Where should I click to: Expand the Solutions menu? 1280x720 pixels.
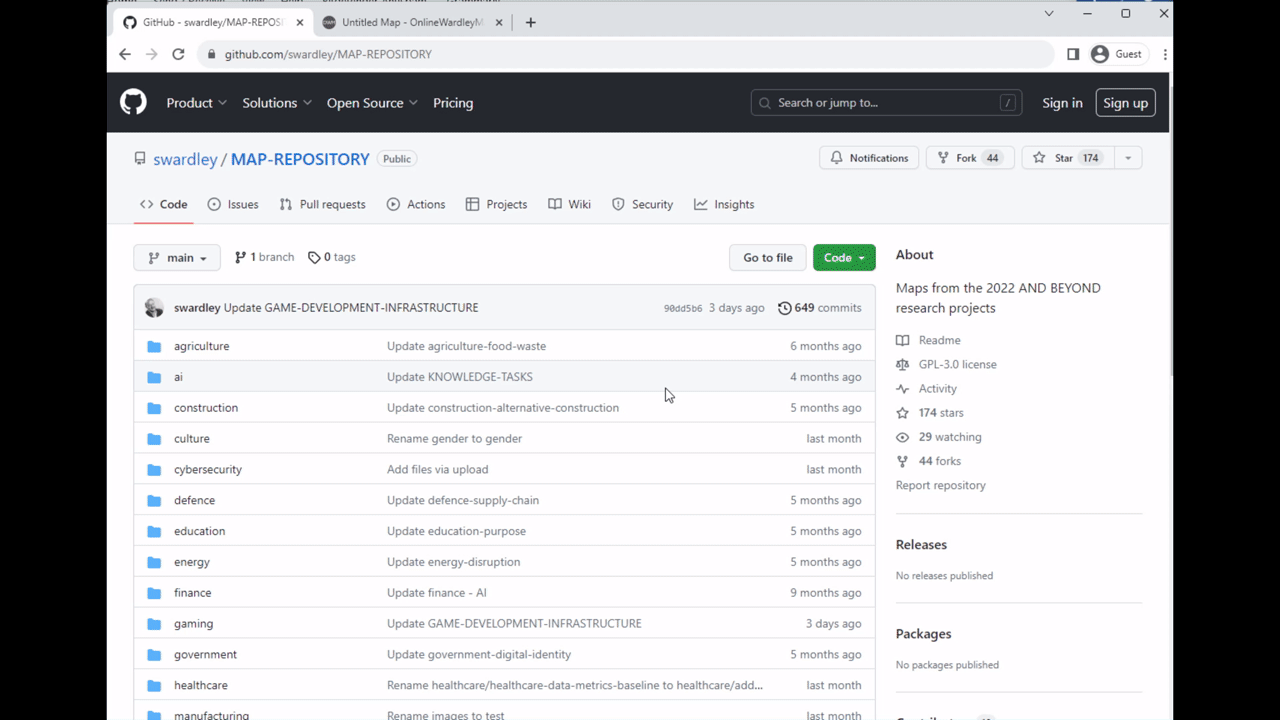click(x=277, y=103)
